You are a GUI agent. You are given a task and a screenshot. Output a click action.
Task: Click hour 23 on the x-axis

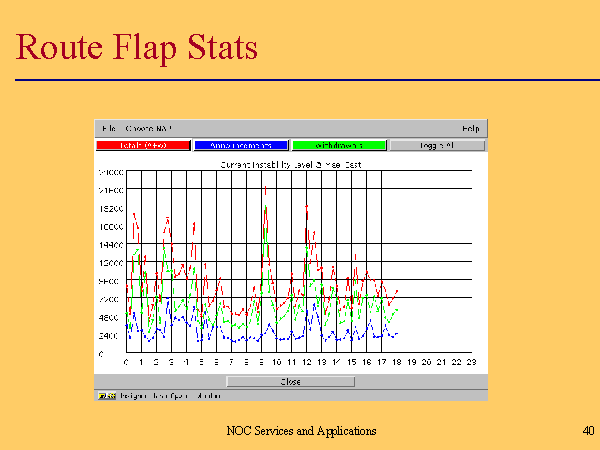tap(470, 362)
